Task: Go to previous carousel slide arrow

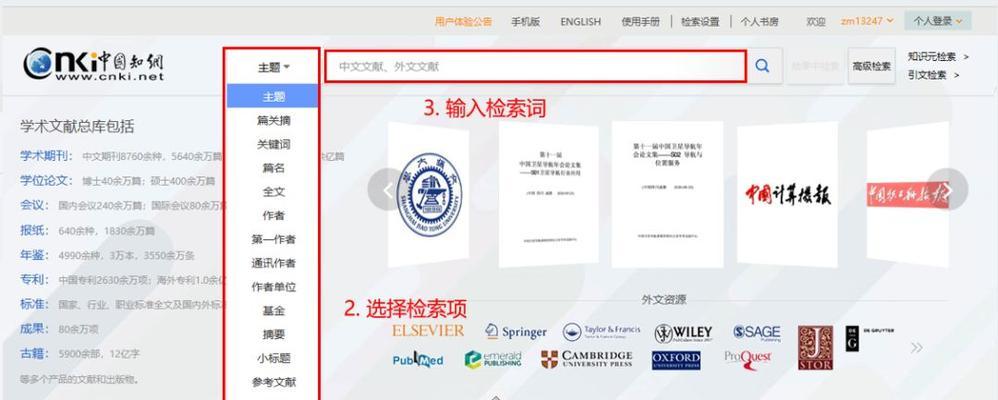Action: point(387,190)
